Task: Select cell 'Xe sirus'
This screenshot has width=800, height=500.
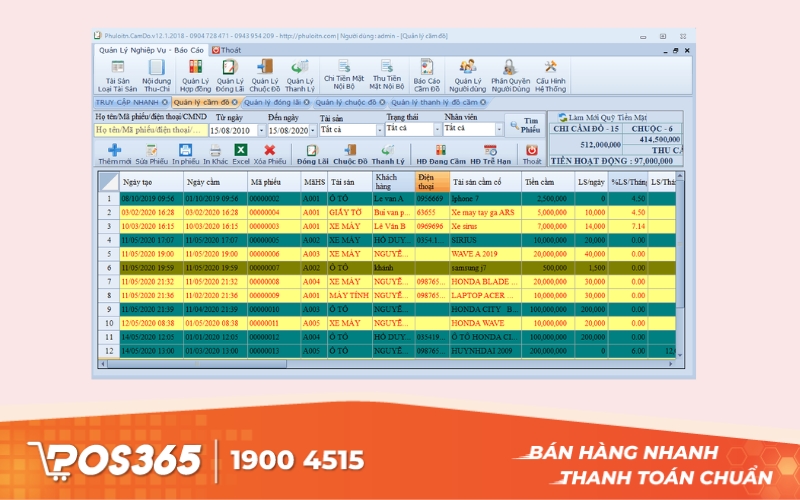Action: click(x=485, y=226)
